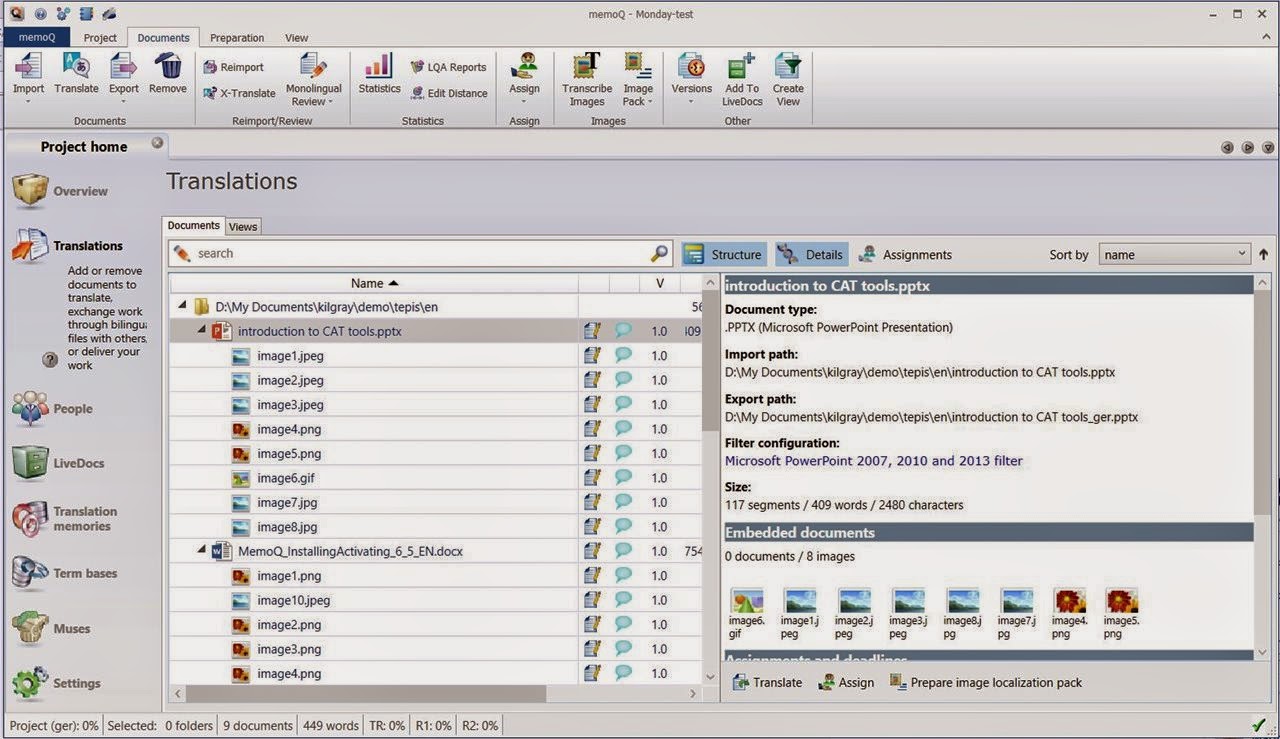Select image6.gif in the document tree
Screen dimensions: 1280x739
click(285, 478)
